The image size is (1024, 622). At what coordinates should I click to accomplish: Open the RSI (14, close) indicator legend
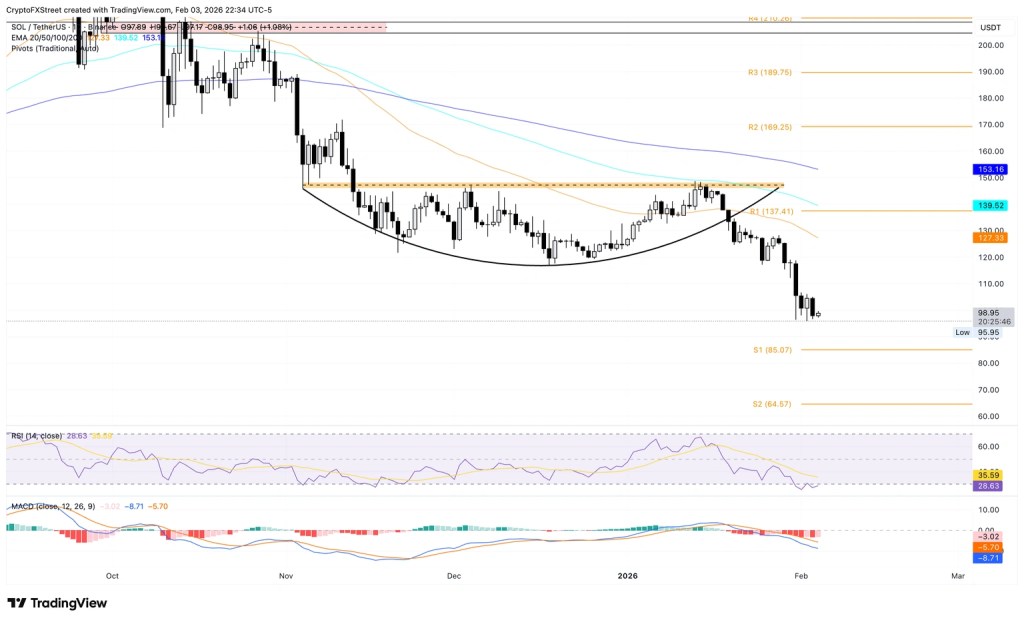coord(36,436)
